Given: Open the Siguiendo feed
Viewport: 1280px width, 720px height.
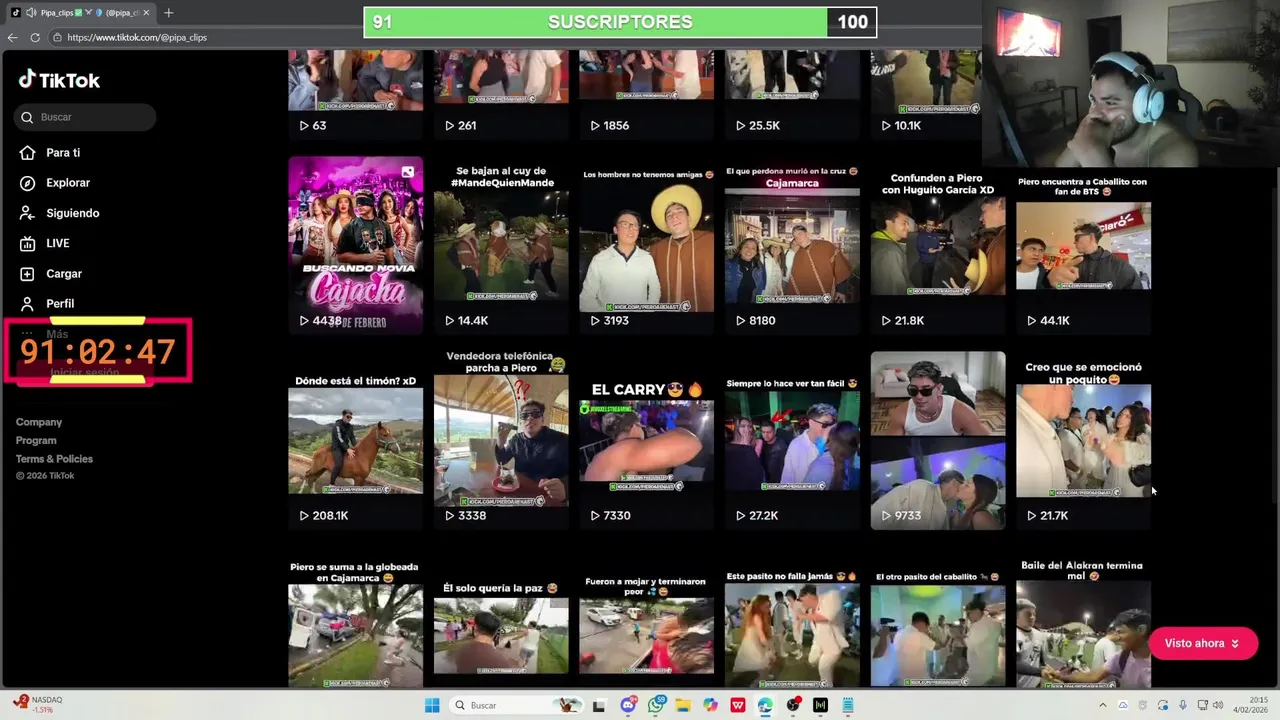Looking at the screenshot, I should click(72, 213).
